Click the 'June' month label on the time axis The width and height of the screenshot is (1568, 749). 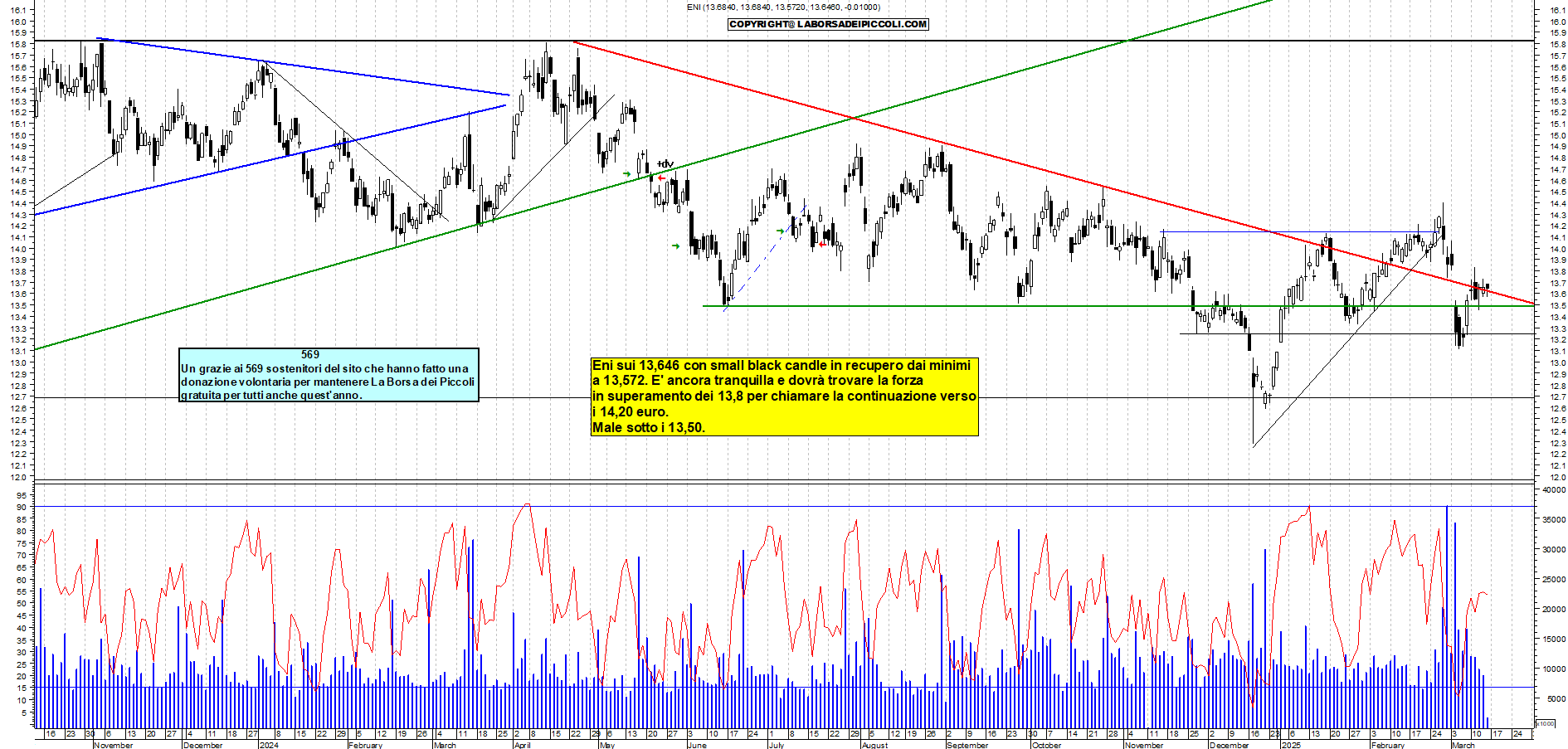(x=697, y=745)
